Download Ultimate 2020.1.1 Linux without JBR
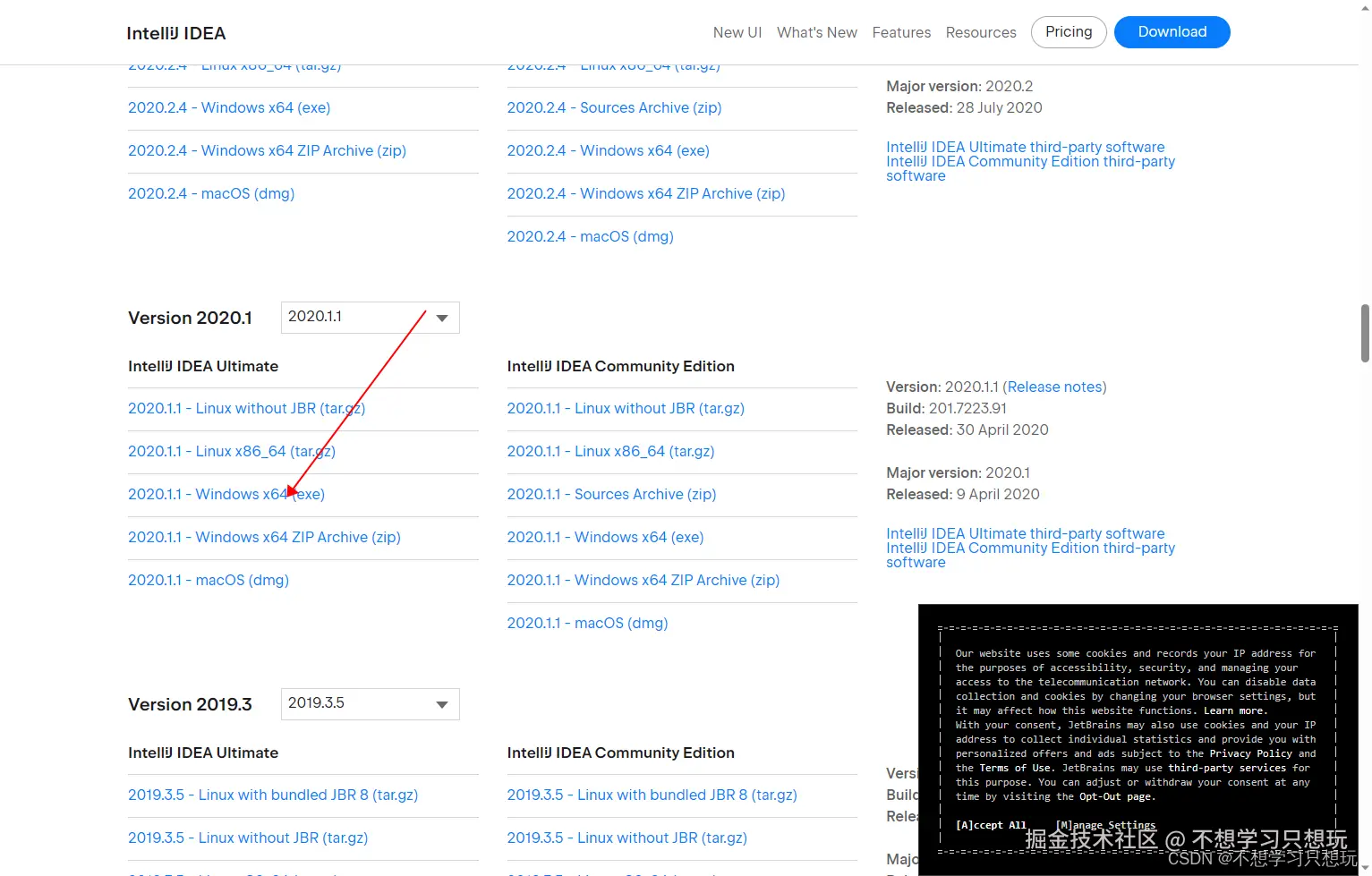The width and height of the screenshot is (1372, 876). [x=246, y=408]
